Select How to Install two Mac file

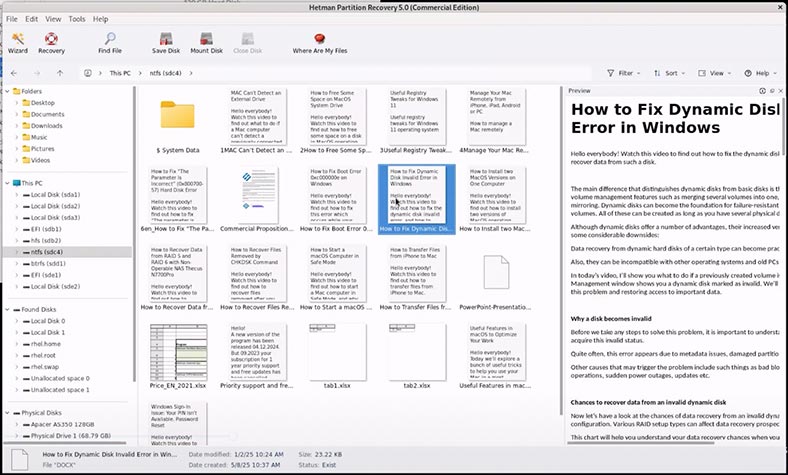495,200
